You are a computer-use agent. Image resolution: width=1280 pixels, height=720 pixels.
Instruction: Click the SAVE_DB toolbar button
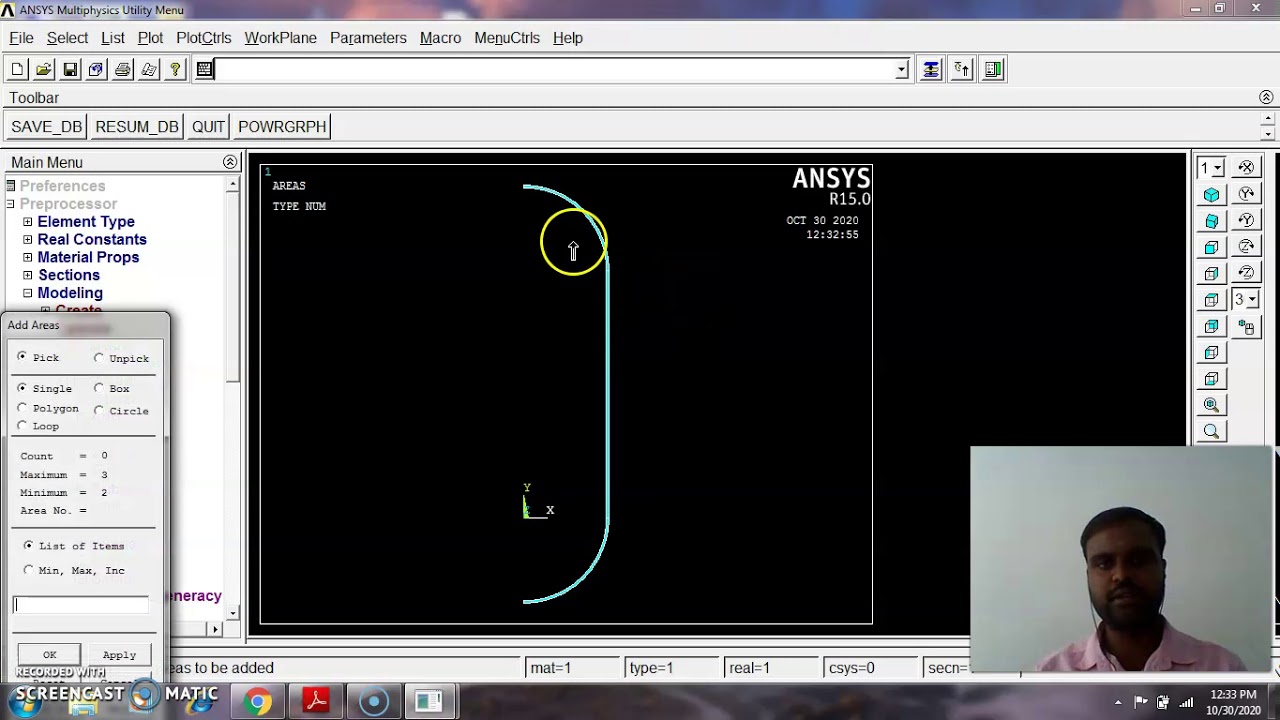point(46,127)
